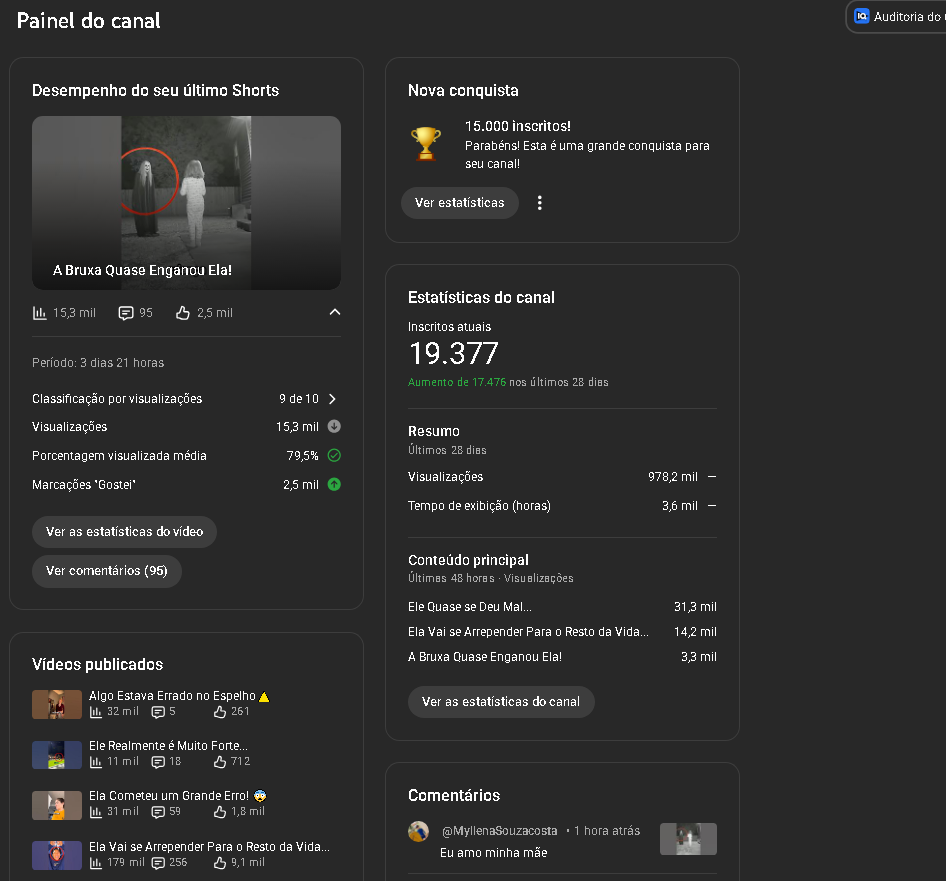The image size is (946, 881).
Task: Click the comments icon showing 95
Action: [126, 313]
